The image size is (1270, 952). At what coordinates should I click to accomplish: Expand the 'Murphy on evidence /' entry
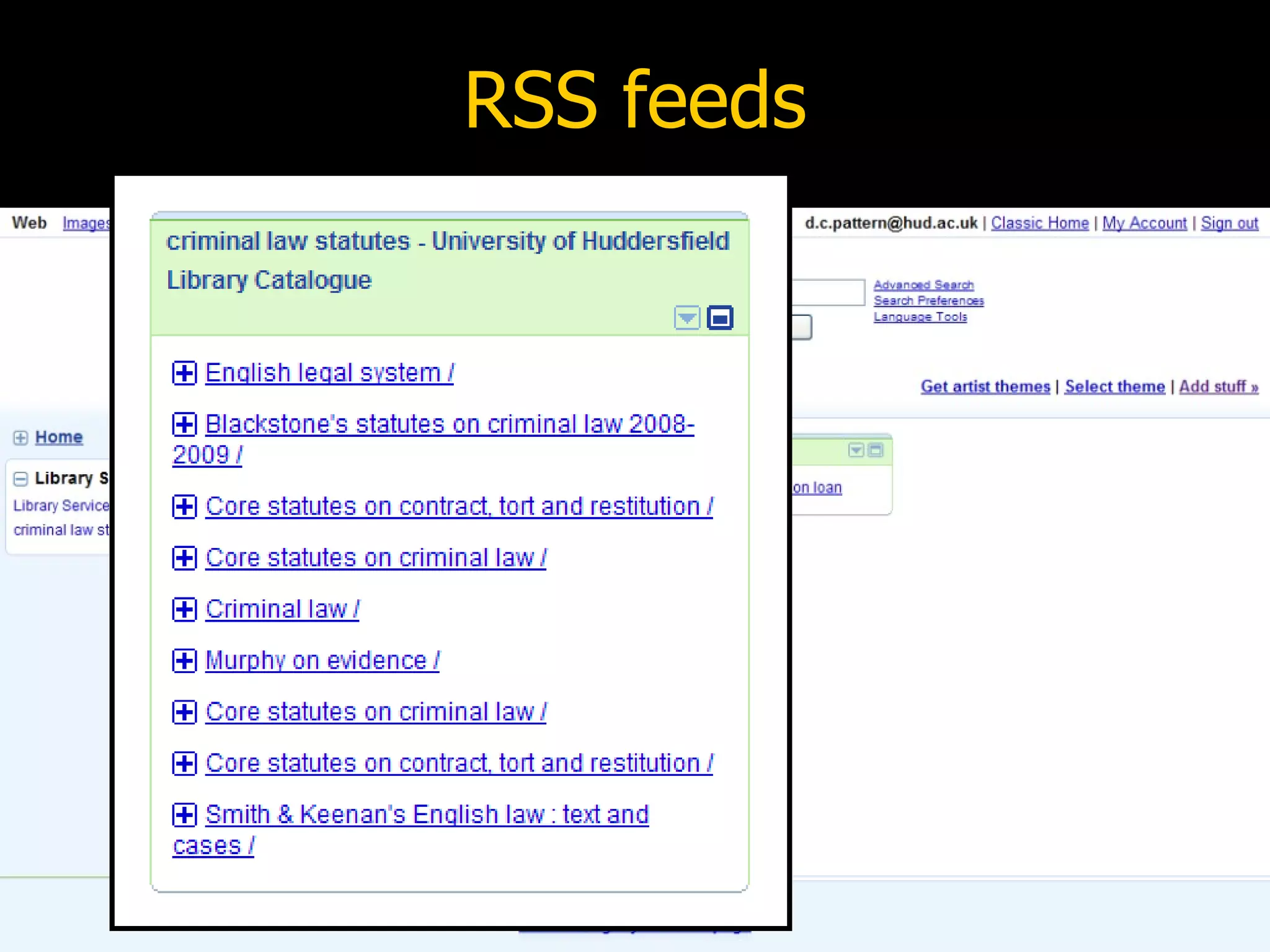pyautogui.click(x=184, y=661)
